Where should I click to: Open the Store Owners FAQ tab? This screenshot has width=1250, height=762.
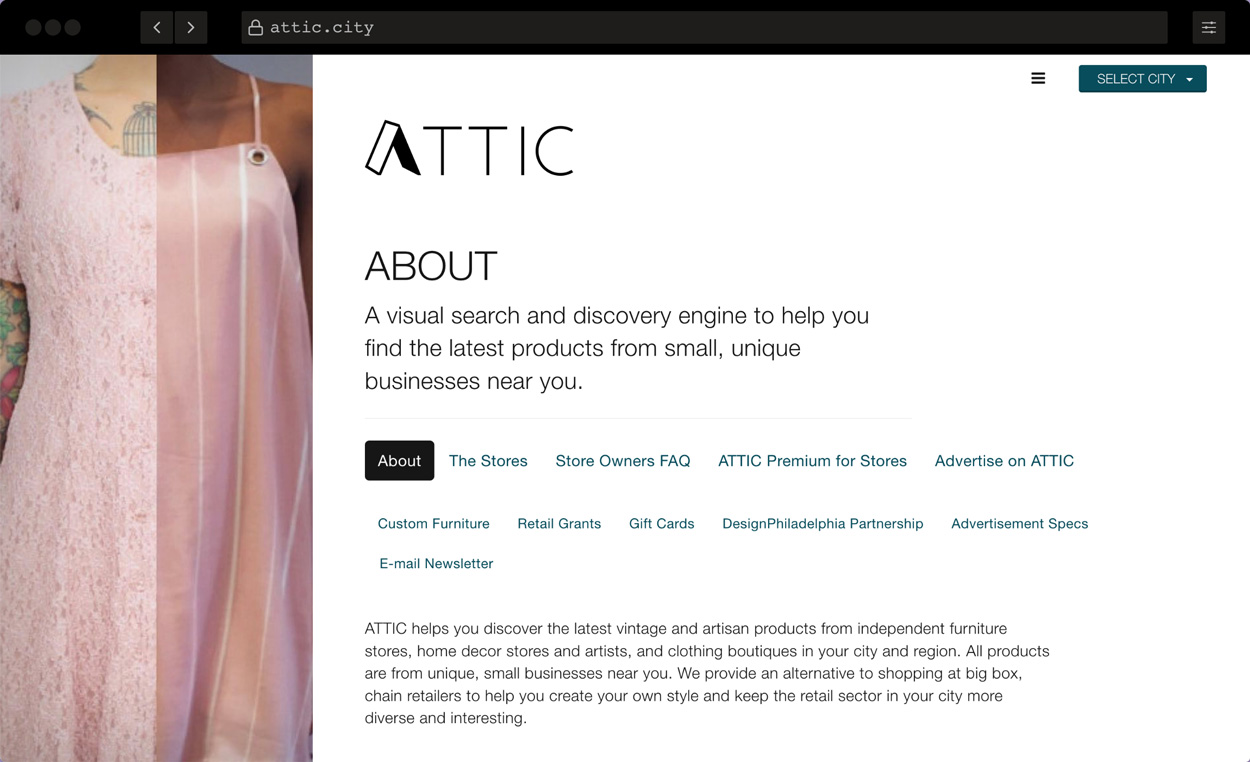[x=623, y=460]
